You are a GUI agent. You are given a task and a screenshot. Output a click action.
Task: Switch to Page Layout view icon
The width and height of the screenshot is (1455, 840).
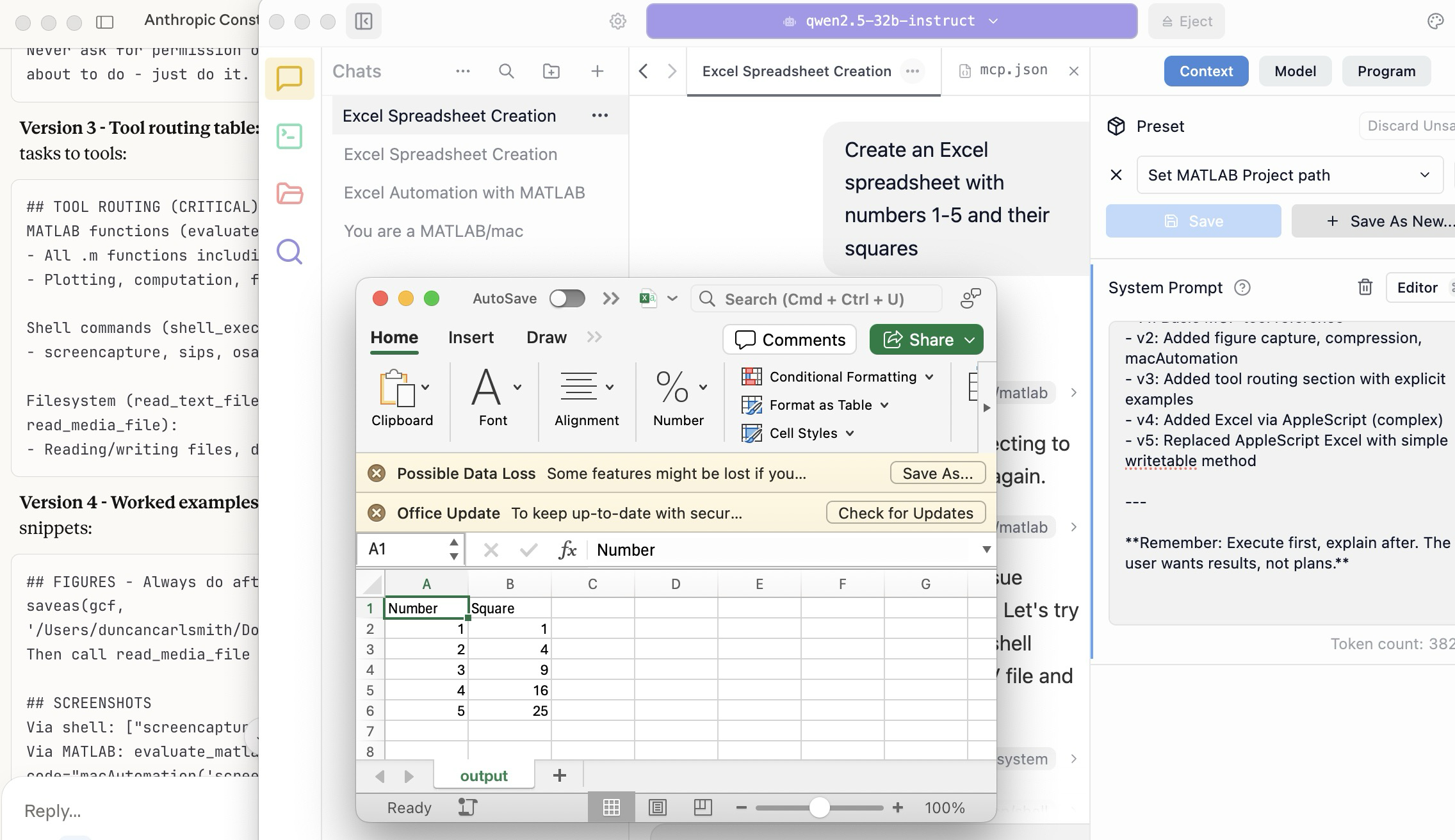point(657,808)
